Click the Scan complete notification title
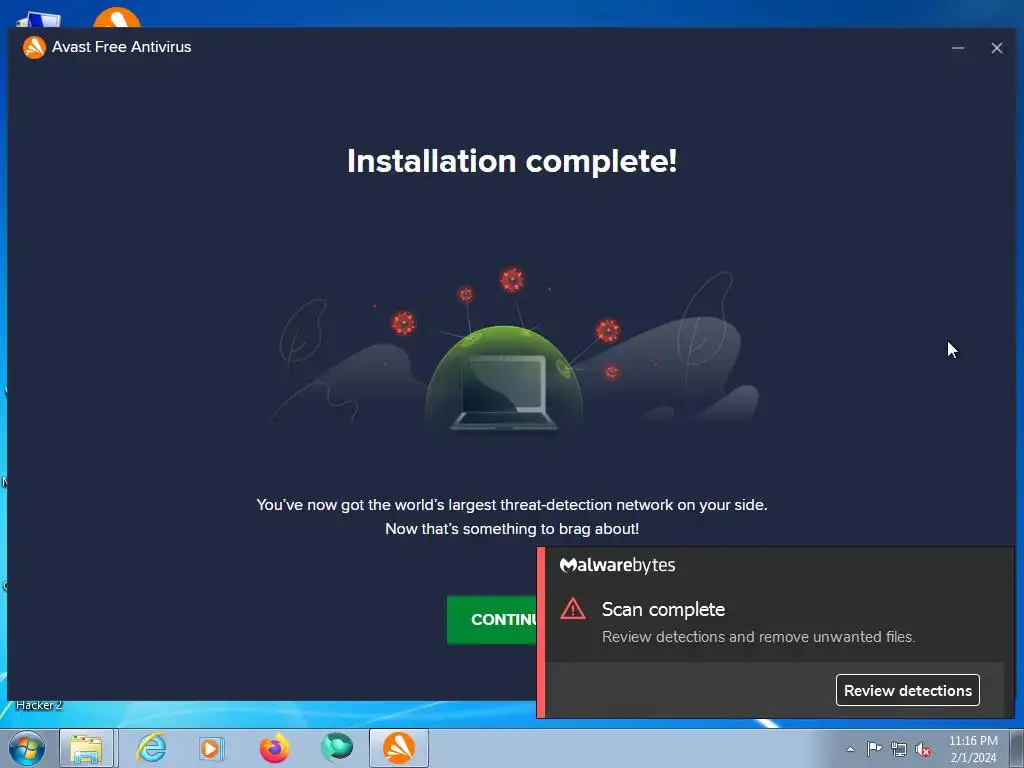The width and height of the screenshot is (1024, 768). coord(663,609)
